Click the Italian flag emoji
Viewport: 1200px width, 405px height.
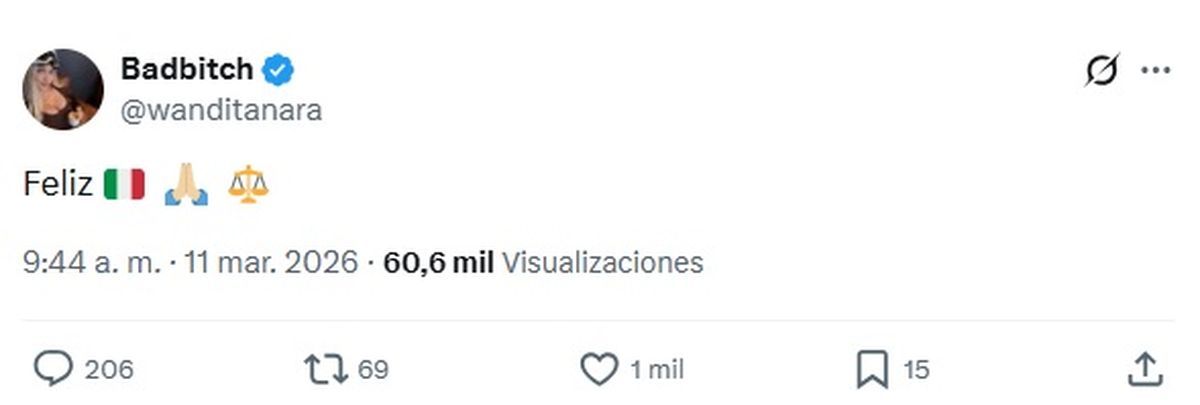[x=124, y=185]
